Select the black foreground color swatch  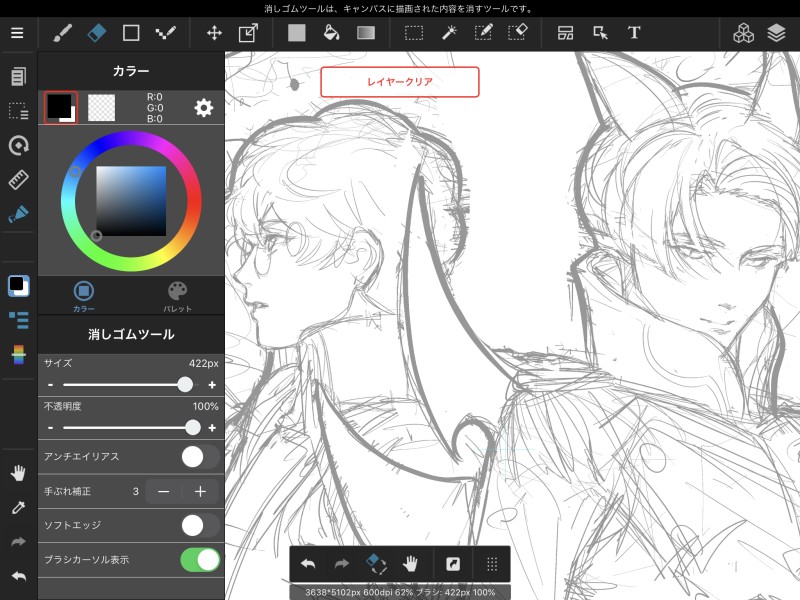[61, 108]
